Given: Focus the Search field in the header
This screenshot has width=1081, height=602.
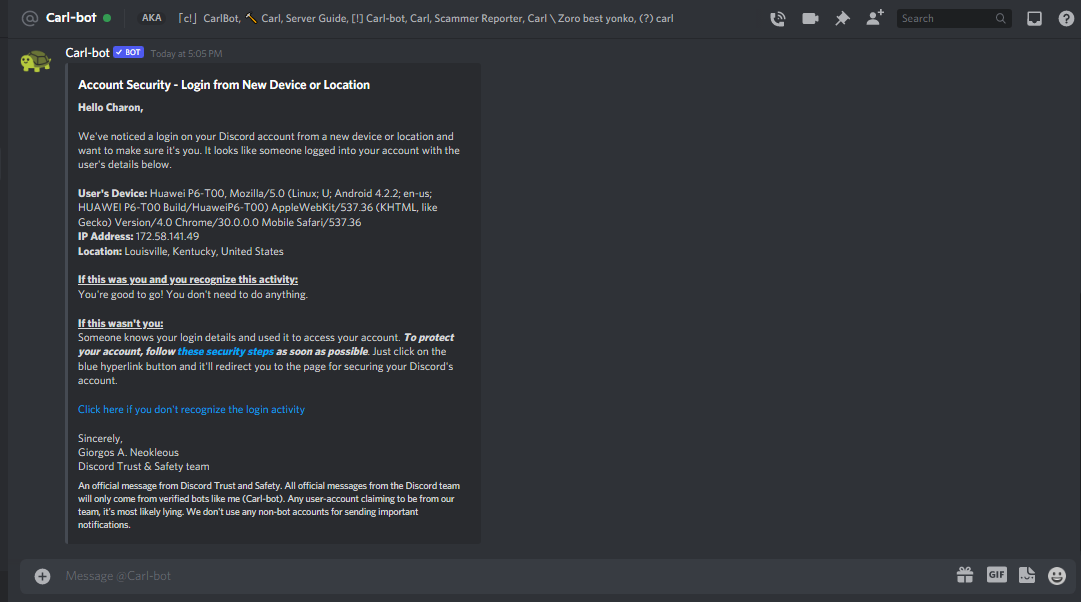Looking at the screenshot, I should (944, 18).
